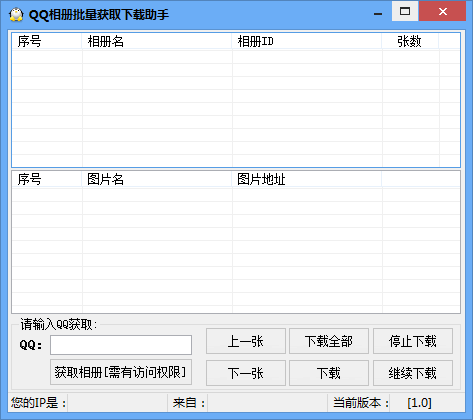
Task: Click the 图片地址 column header
Action: (x=307, y=179)
